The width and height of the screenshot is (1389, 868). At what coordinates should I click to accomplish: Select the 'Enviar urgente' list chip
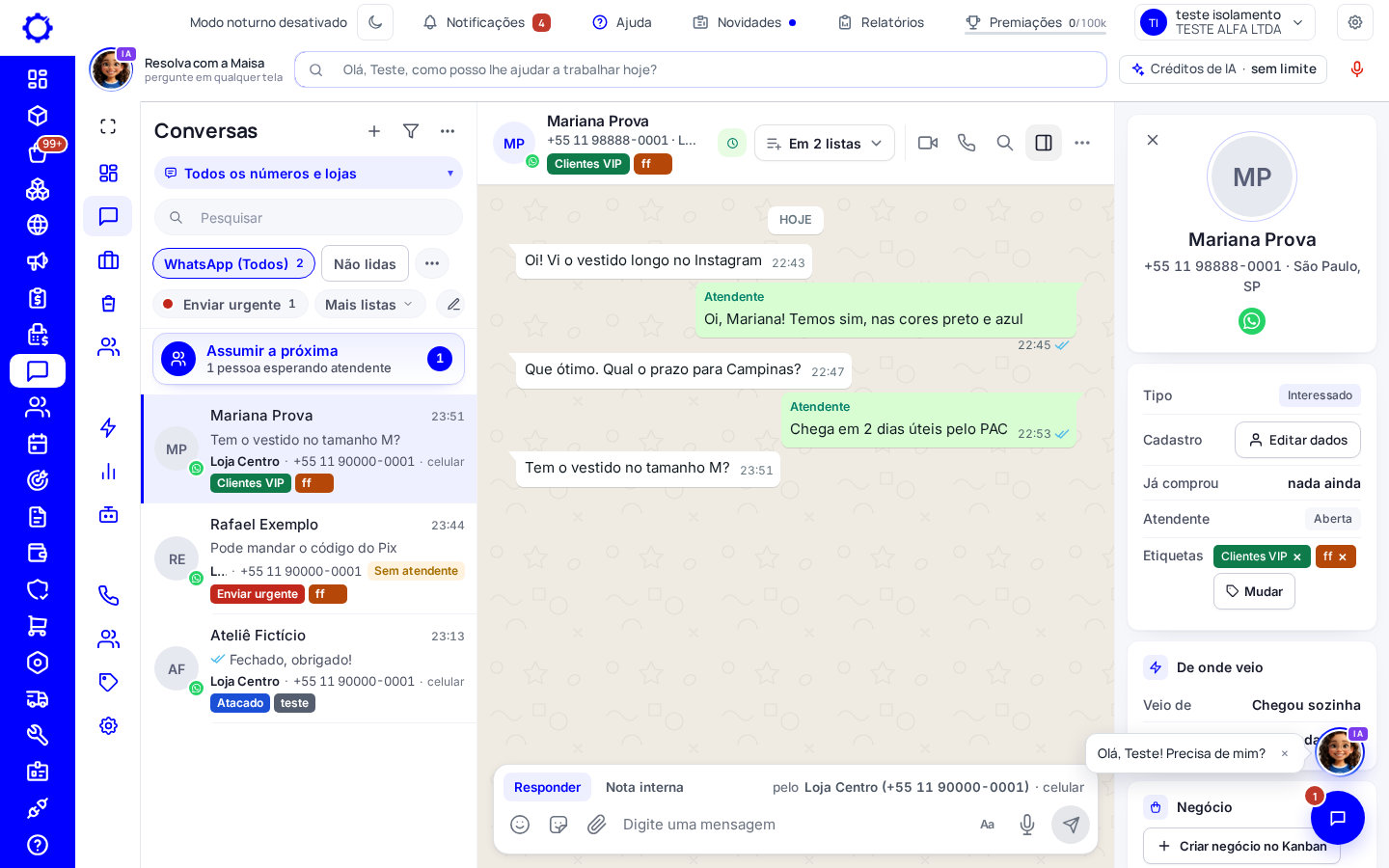point(231,305)
